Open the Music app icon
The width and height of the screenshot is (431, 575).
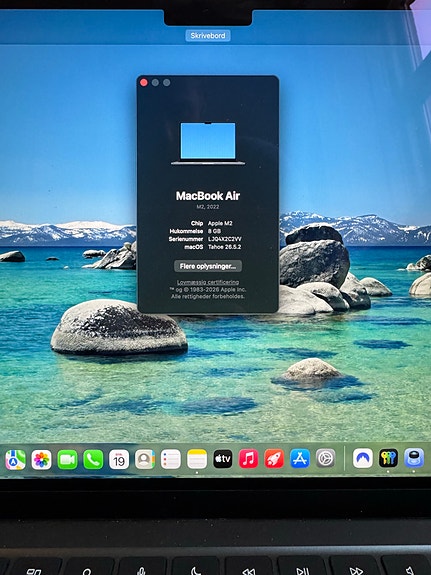[249, 459]
